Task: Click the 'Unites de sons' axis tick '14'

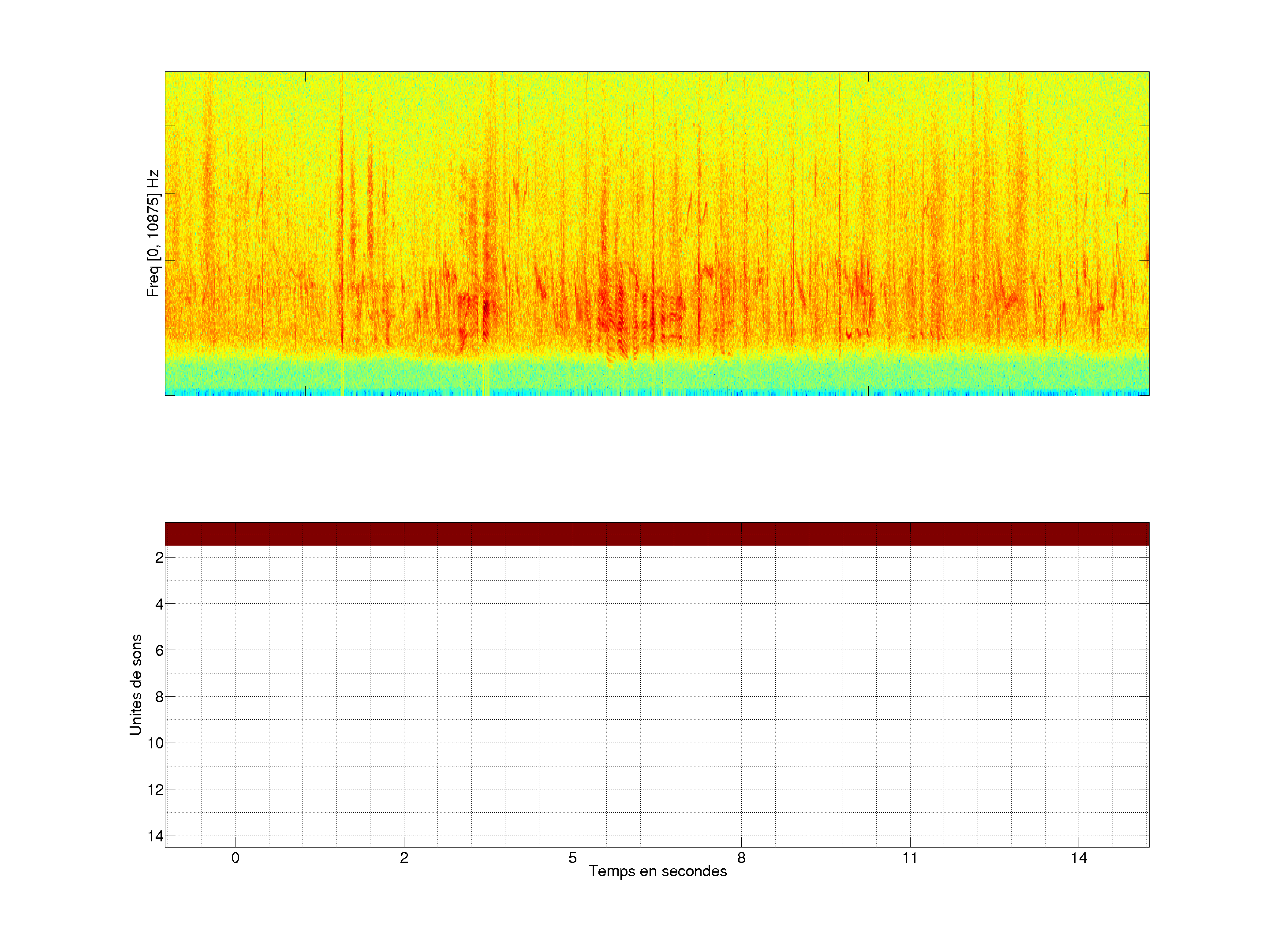Action: click(156, 836)
